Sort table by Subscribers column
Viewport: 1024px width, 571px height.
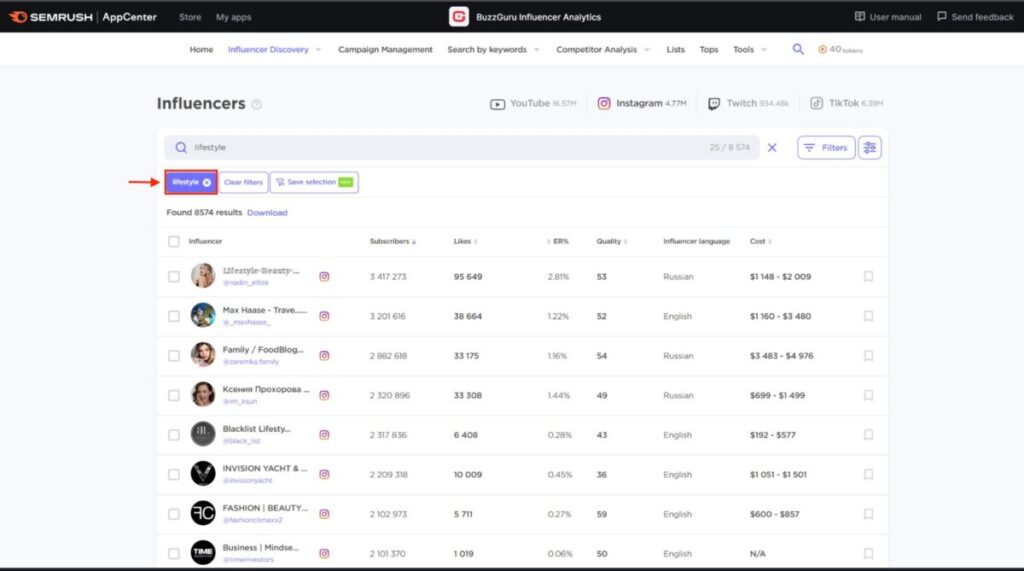(x=392, y=241)
